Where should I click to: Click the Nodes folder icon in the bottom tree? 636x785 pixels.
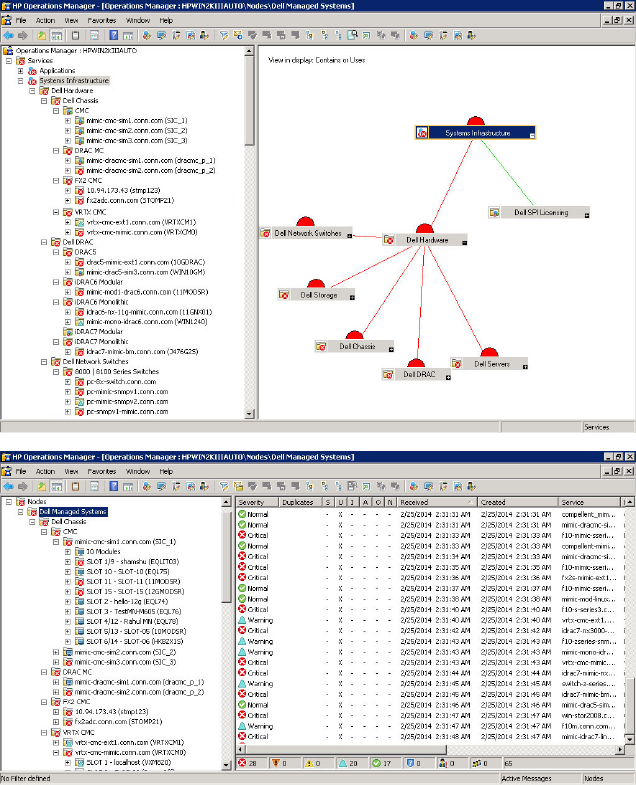(21, 502)
